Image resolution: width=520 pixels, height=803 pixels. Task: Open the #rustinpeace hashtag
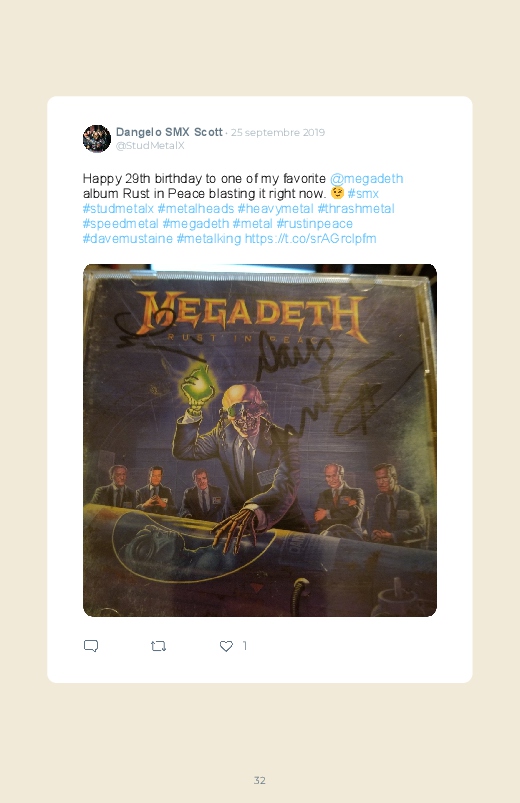click(x=315, y=224)
